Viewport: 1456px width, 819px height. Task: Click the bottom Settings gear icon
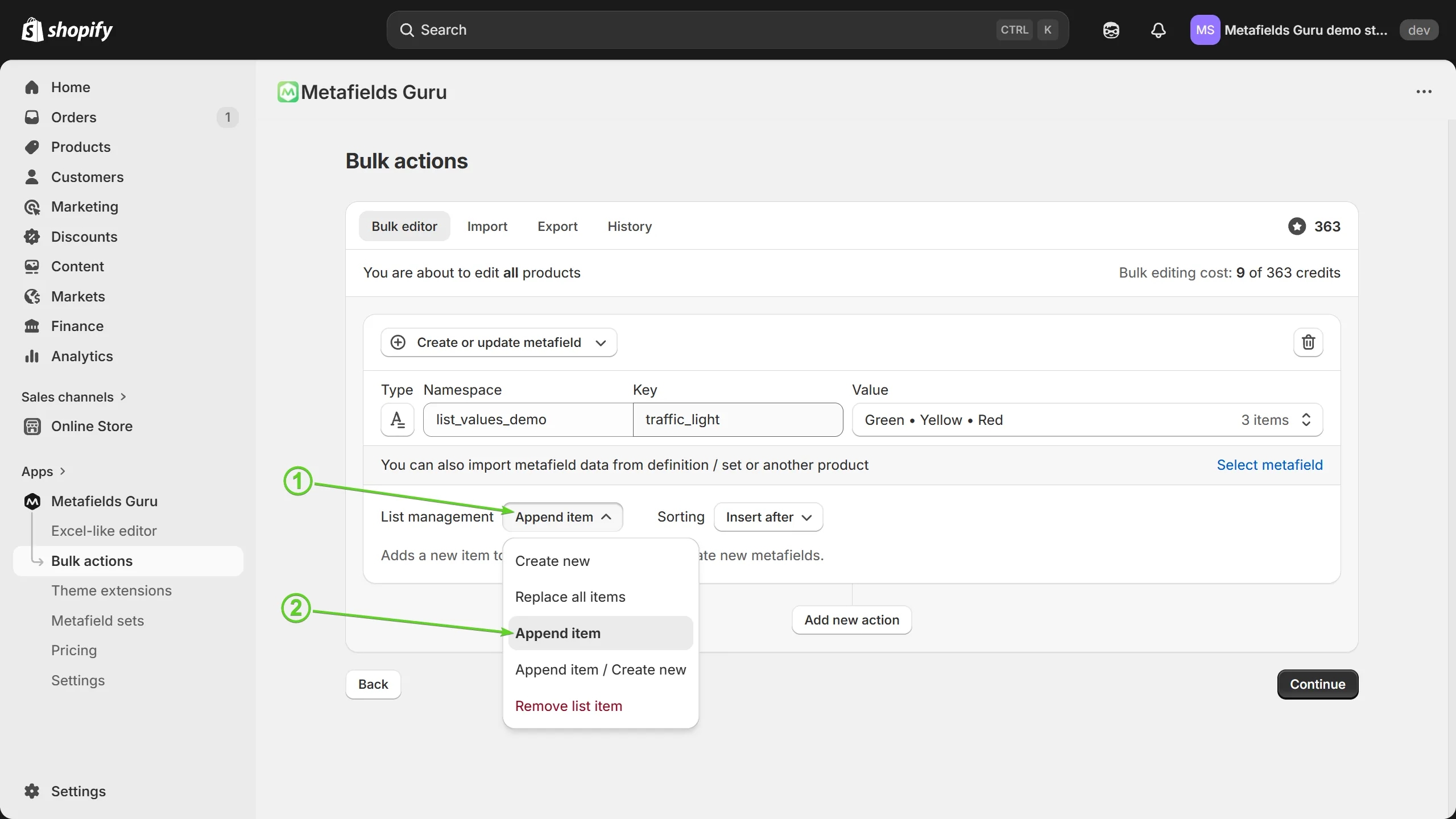pyautogui.click(x=32, y=791)
